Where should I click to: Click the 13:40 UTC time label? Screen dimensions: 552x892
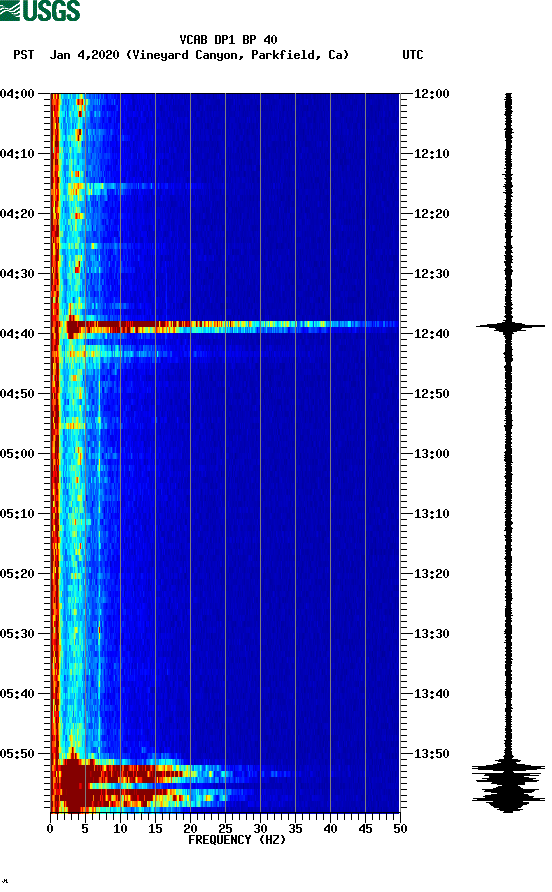point(431,693)
